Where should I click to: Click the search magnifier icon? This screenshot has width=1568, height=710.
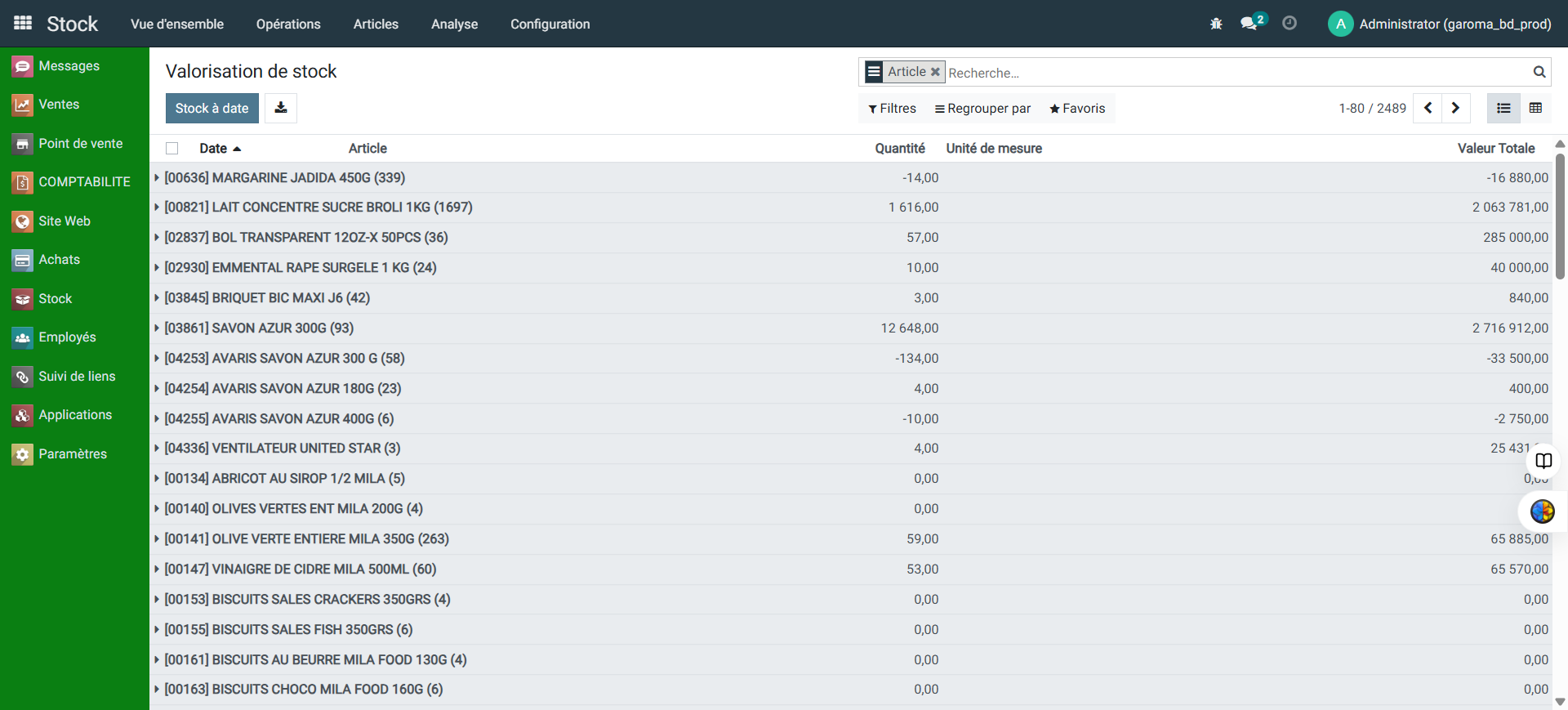click(x=1539, y=72)
